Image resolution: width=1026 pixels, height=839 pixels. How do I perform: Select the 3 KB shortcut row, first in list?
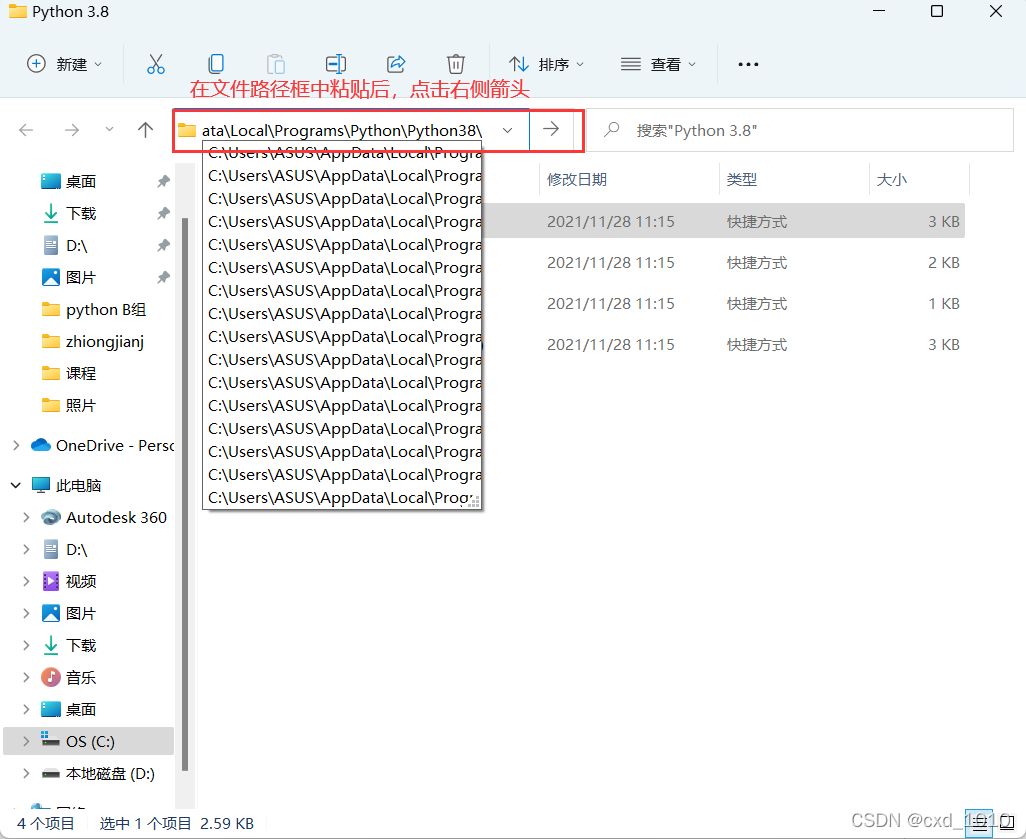[x=724, y=221]
